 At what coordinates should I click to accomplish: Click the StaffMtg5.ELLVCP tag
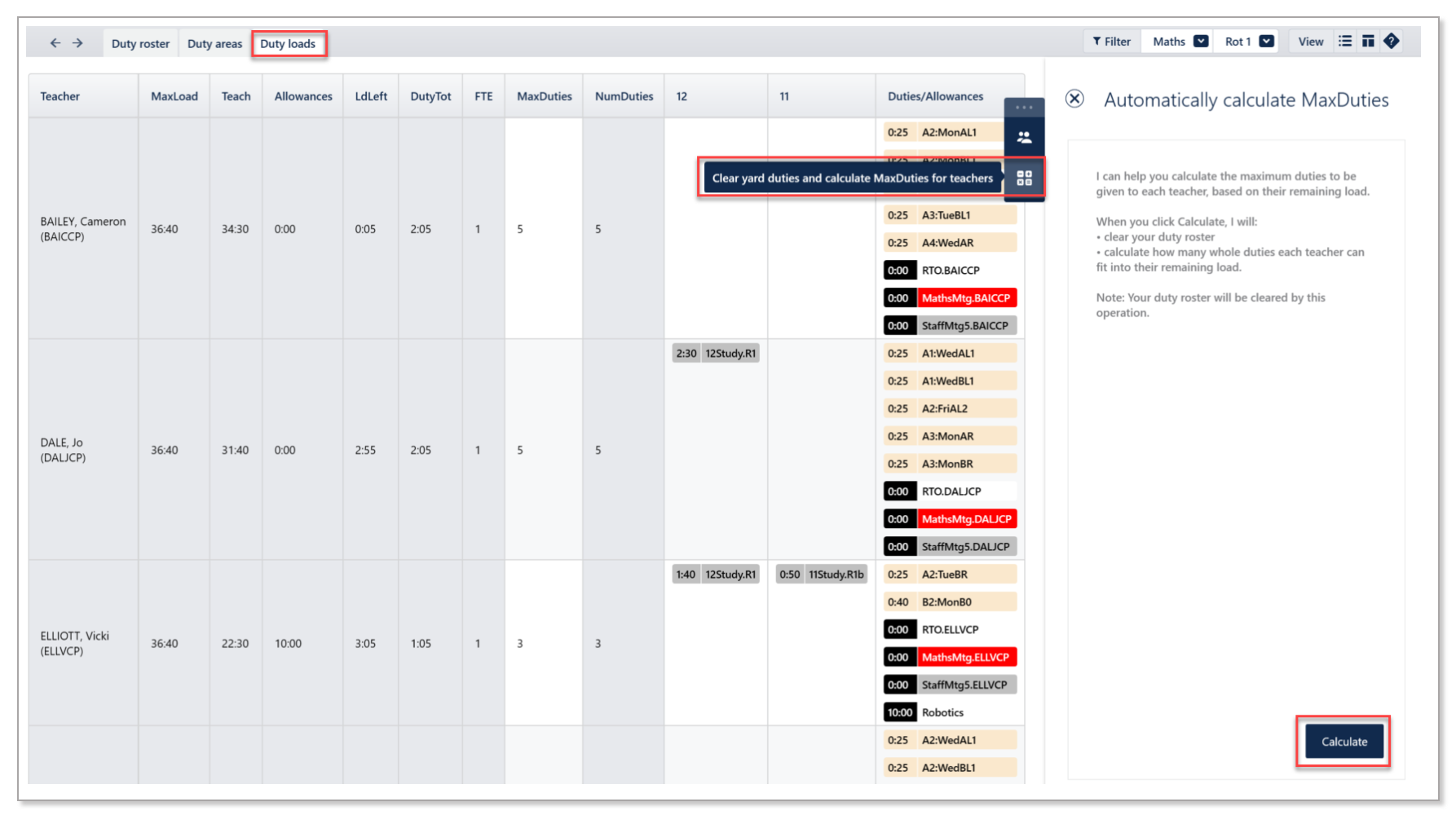(950, 685)
